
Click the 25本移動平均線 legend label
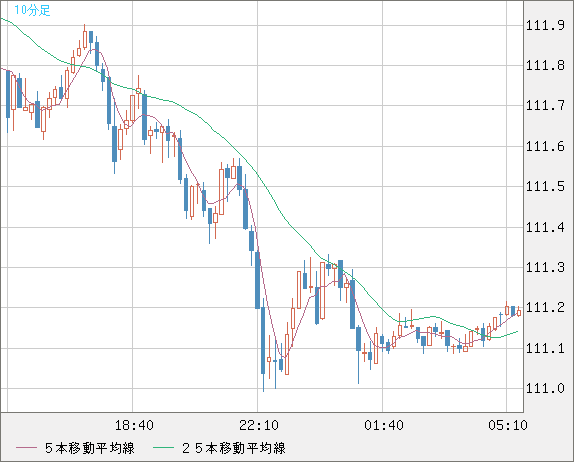[x=234, y=448]
